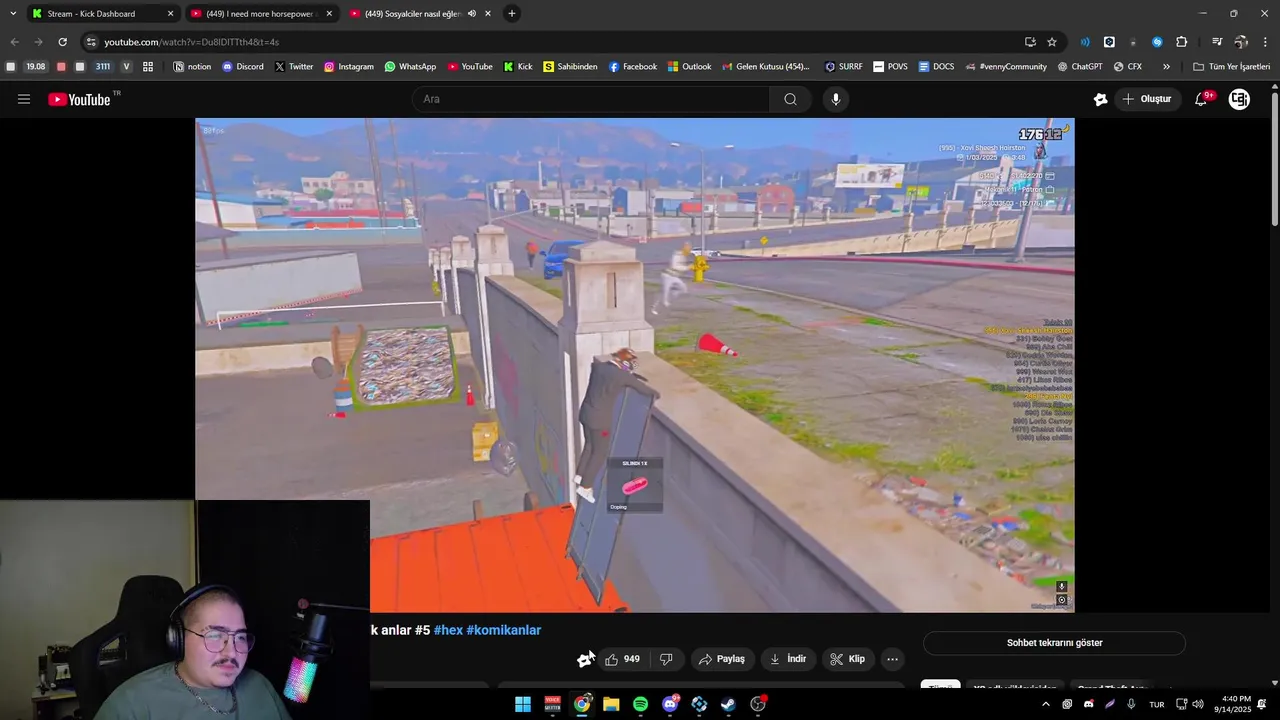This screenshot has height=720, width=1280.
Task: Click the Oluştur create button
Action: pos(1148,99)
